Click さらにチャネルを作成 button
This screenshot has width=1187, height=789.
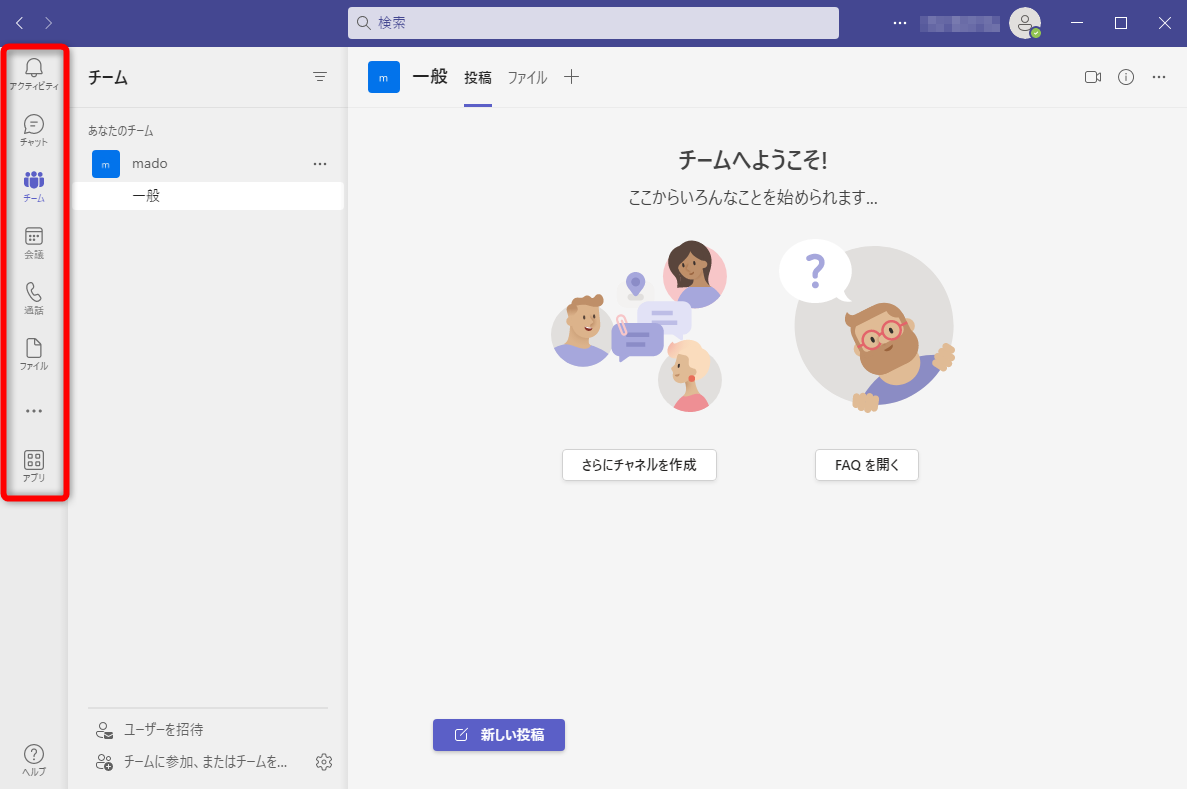[x=639, y=464]
